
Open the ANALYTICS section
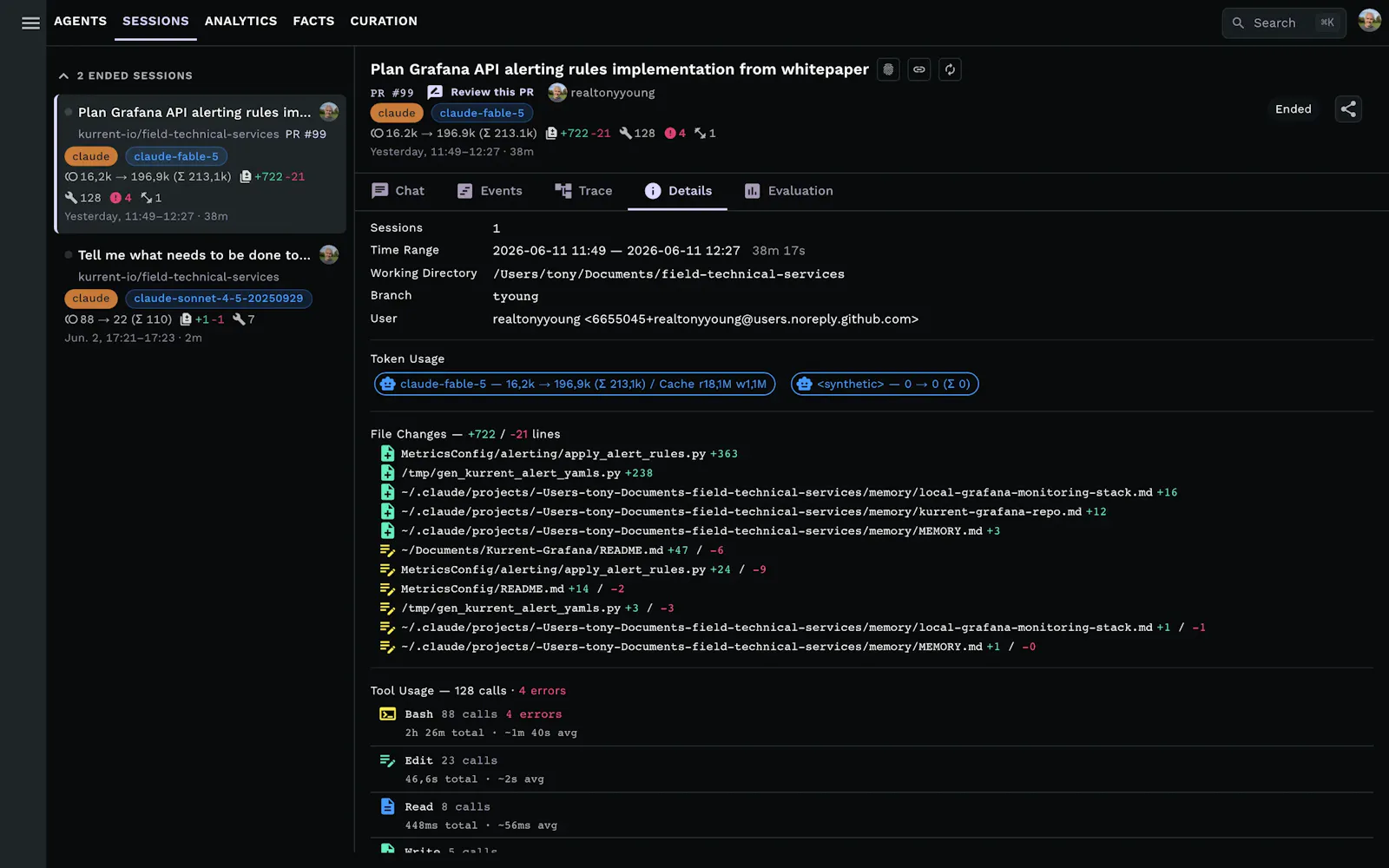[x=240, y=21]
